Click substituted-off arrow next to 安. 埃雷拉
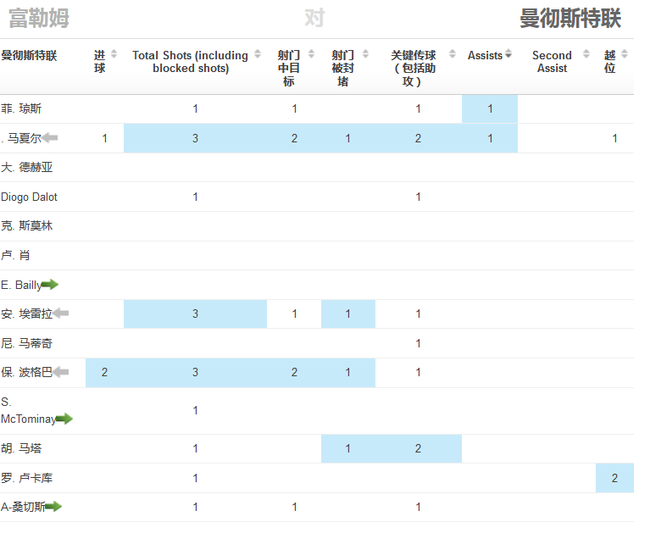Image resolution: width=650 pixels, height=533 pixels. click(61, 313)
